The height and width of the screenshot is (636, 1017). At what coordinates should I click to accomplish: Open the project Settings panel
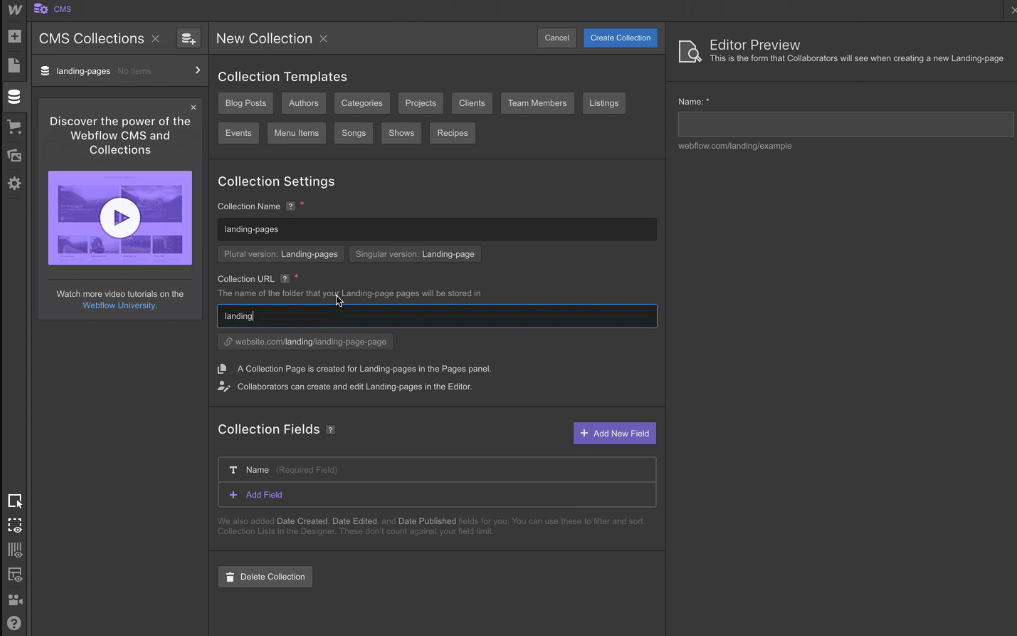pos(14,183)
